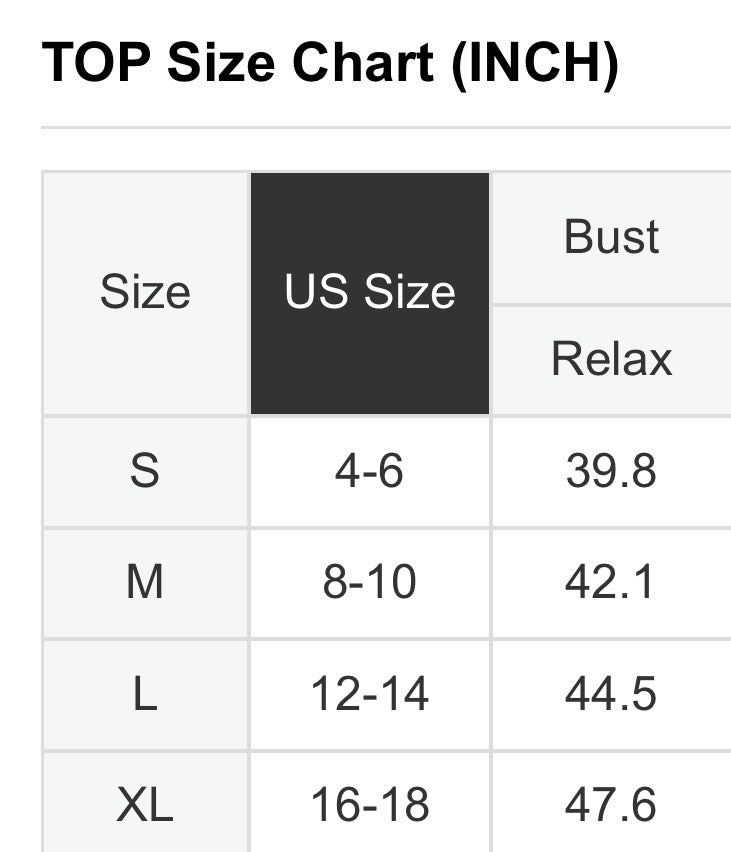Click the 4-6 US size cell
Screen dimensions: 731x852
tap(370, 471)
